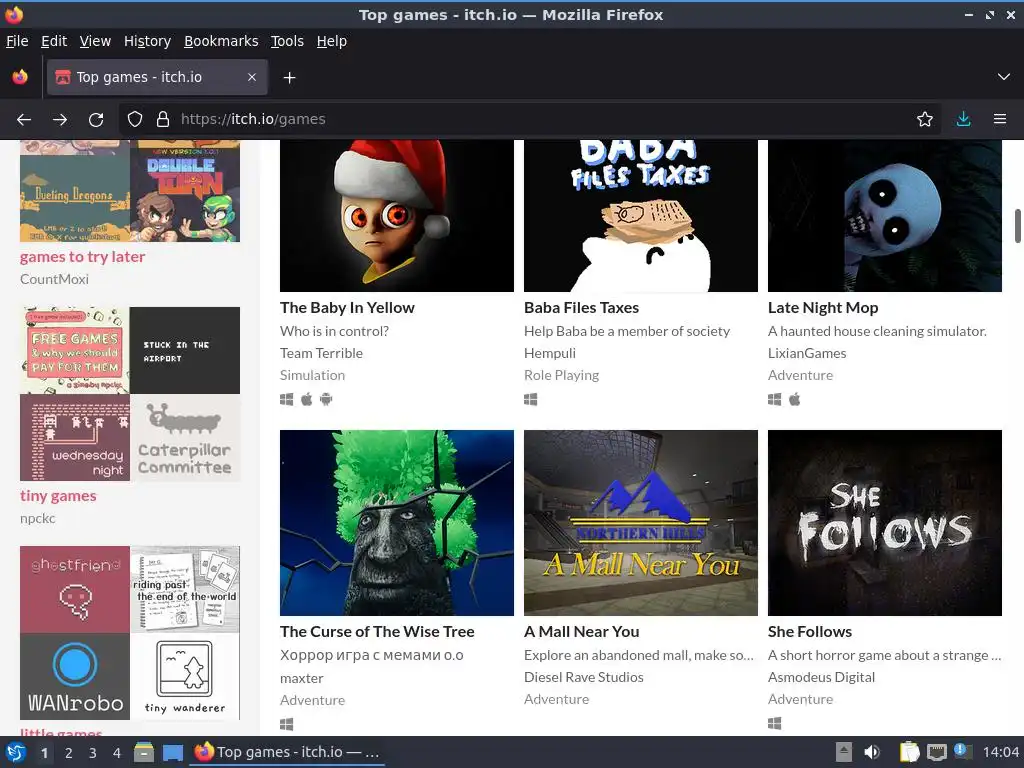
Task: Visit Hempuli developer page
Action: pos(550,353)
